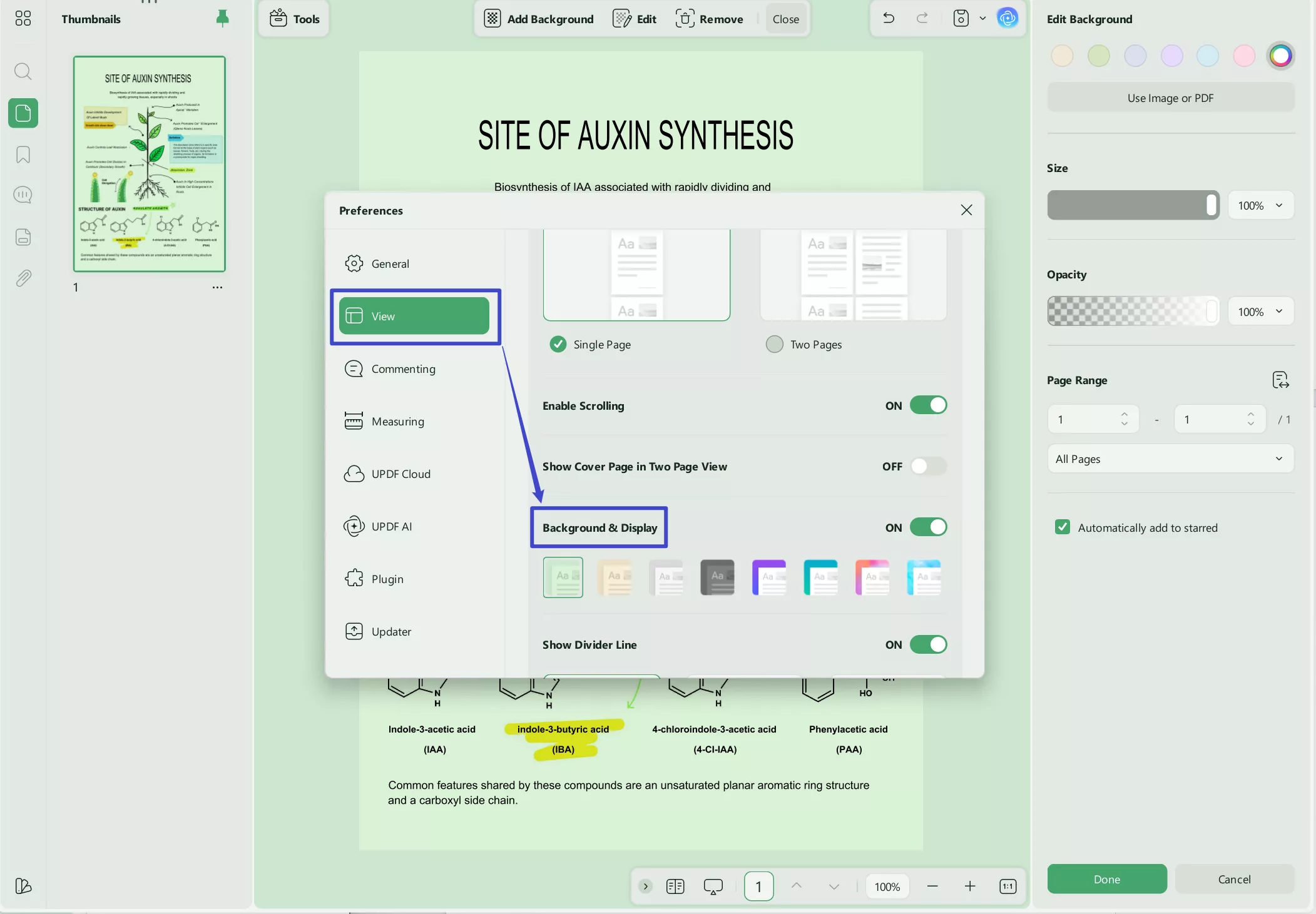Open the attachments paperclip icon
This screenshot has width=1316, height=914.
[x=23, y=278]
